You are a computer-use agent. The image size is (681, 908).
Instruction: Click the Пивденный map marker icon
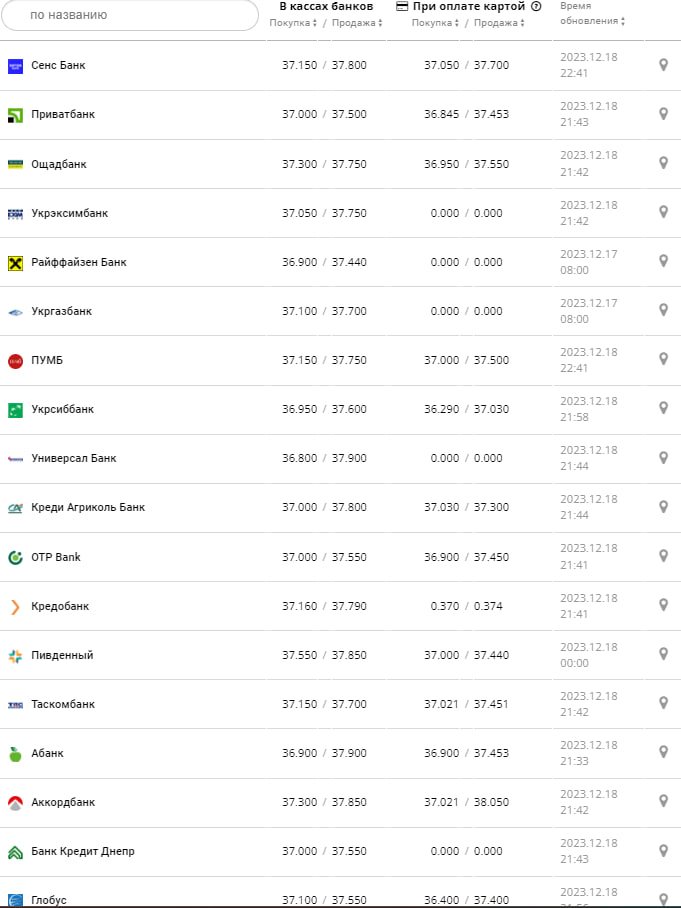pos(663,655)
